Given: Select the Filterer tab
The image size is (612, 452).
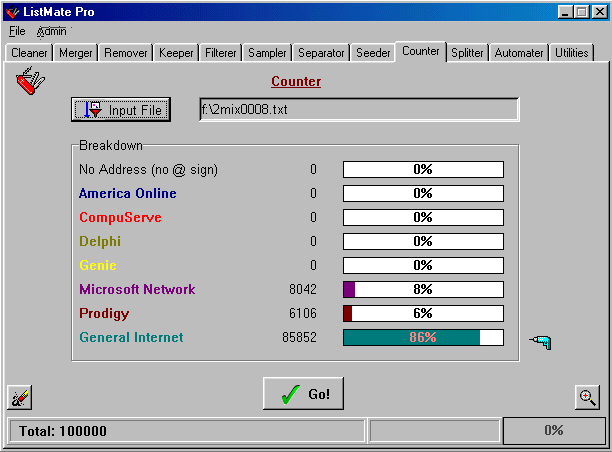Looking at the screenshot, I should pyautogui.click(x=221, y=53).
